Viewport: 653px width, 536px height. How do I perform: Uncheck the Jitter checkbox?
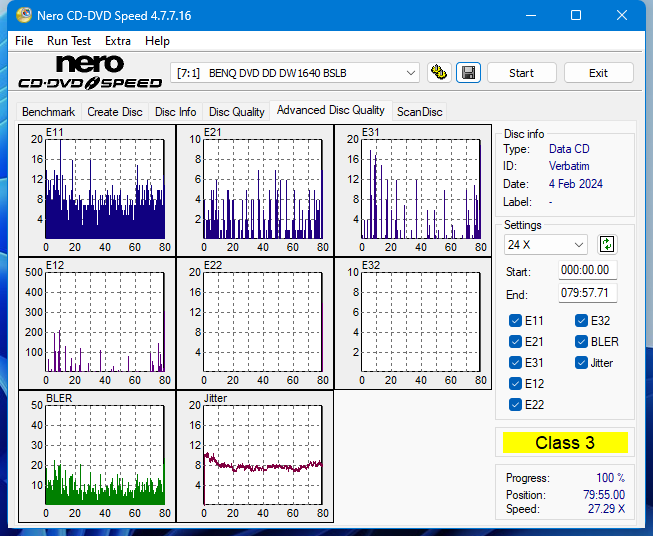(x=581, y=363)
